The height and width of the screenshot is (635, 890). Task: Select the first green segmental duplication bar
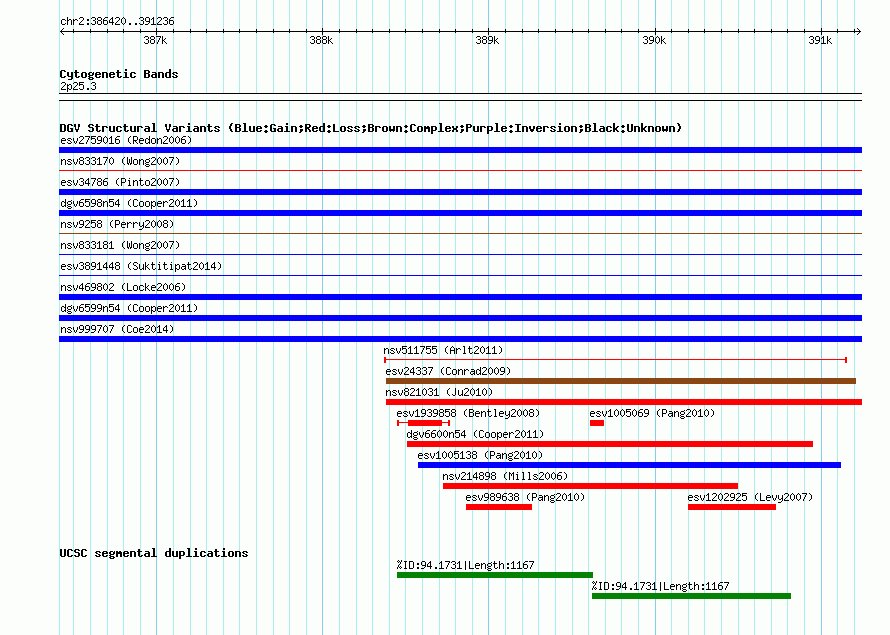(x=494, y=575)
